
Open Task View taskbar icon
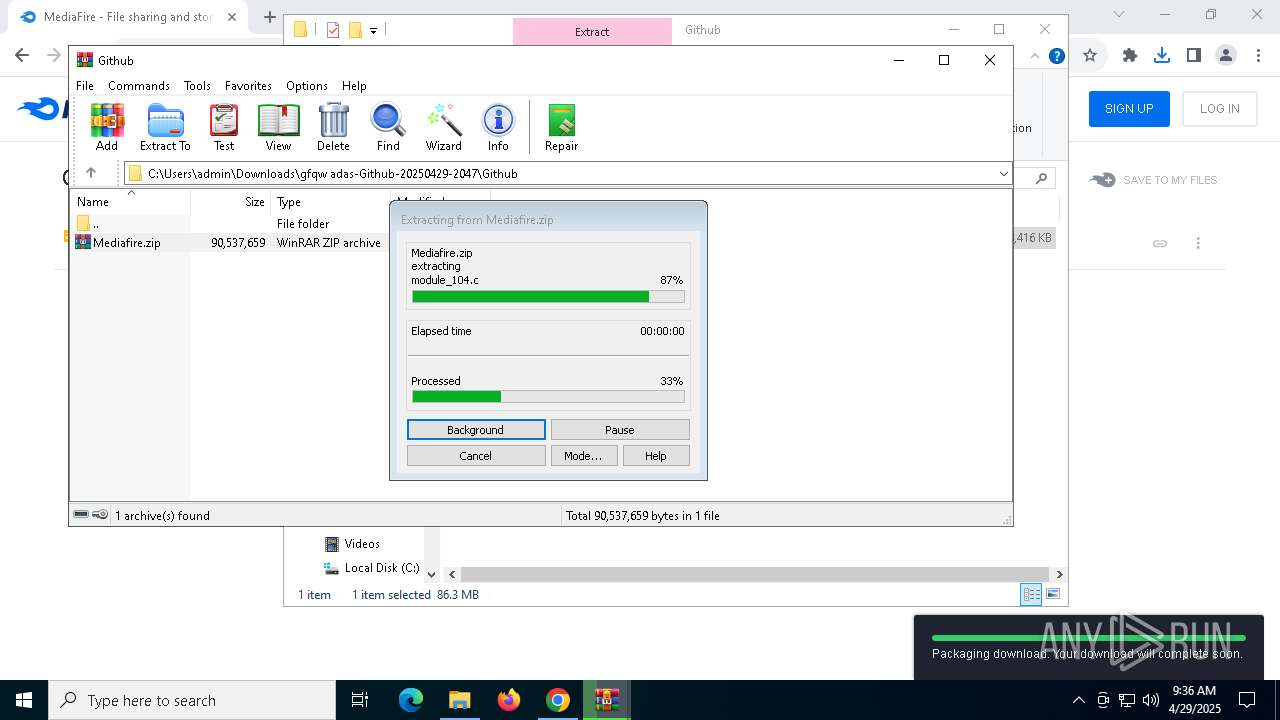point(360,700)
